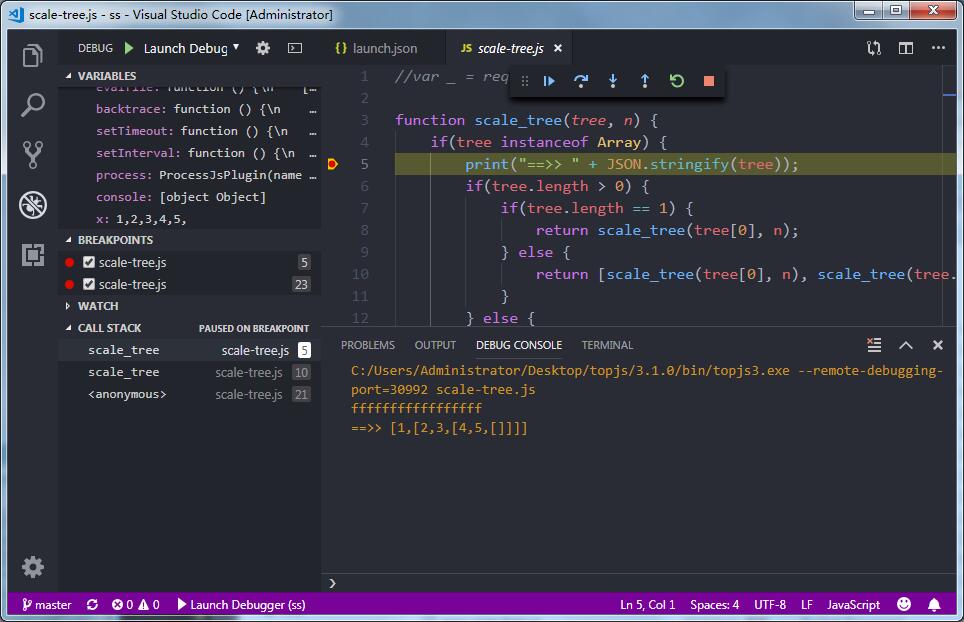Clear the Debug Console output icon
Screen dimensions: 964x622
(872, 344)
